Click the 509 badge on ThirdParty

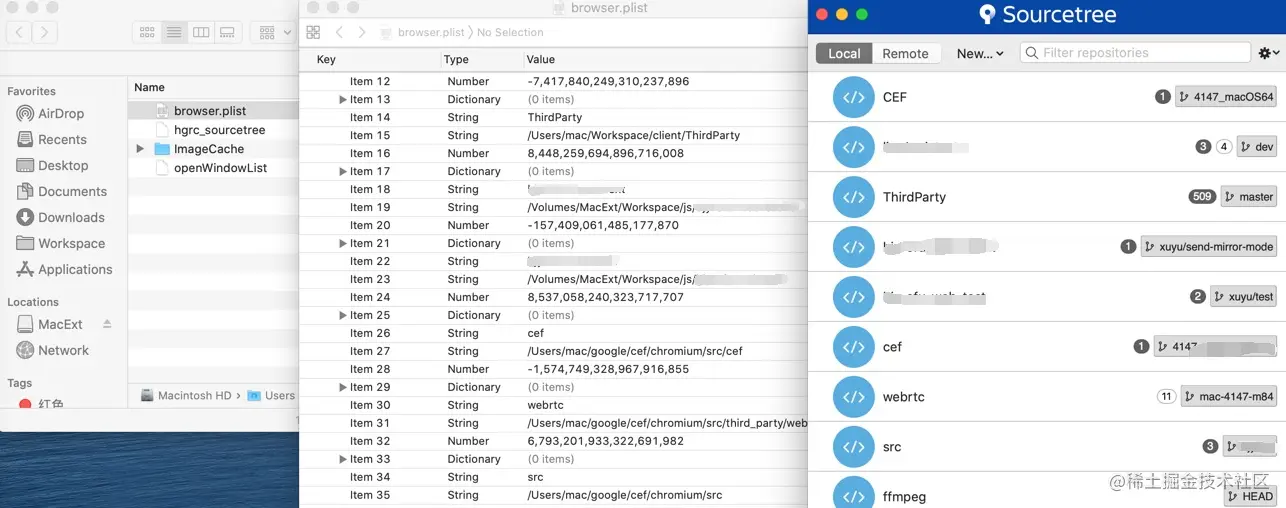(1202, 197)
